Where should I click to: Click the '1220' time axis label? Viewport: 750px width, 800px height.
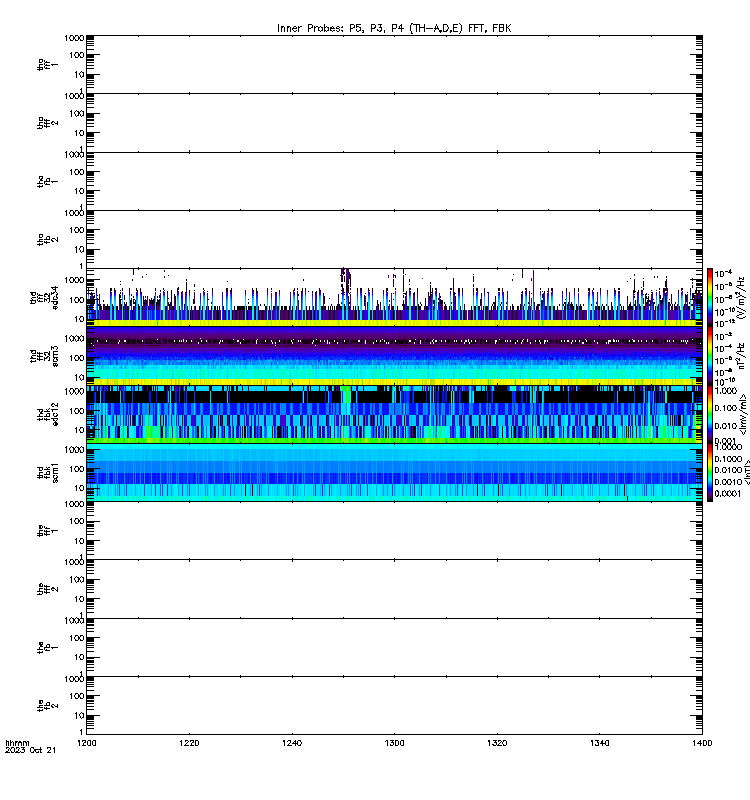(189, 743)
